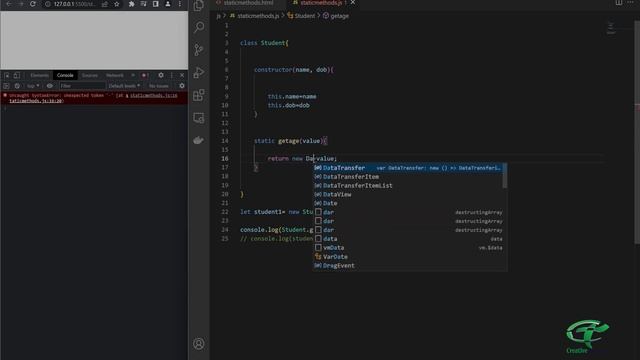Toggle the browser side panel icon
The width and height of the screenshot is (640, 360).
click(156, 4)
